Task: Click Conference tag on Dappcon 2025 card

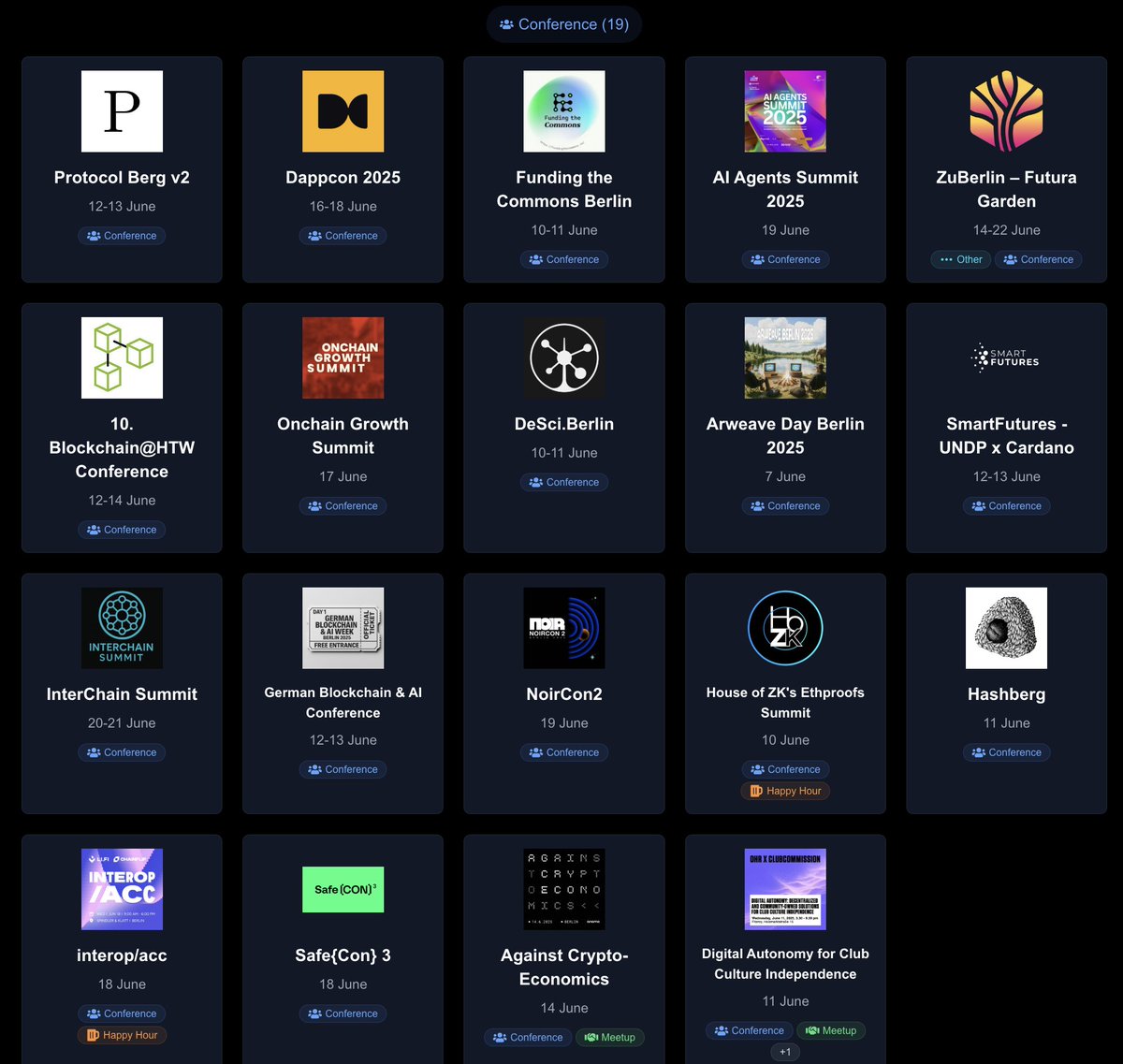Action: 343,236
